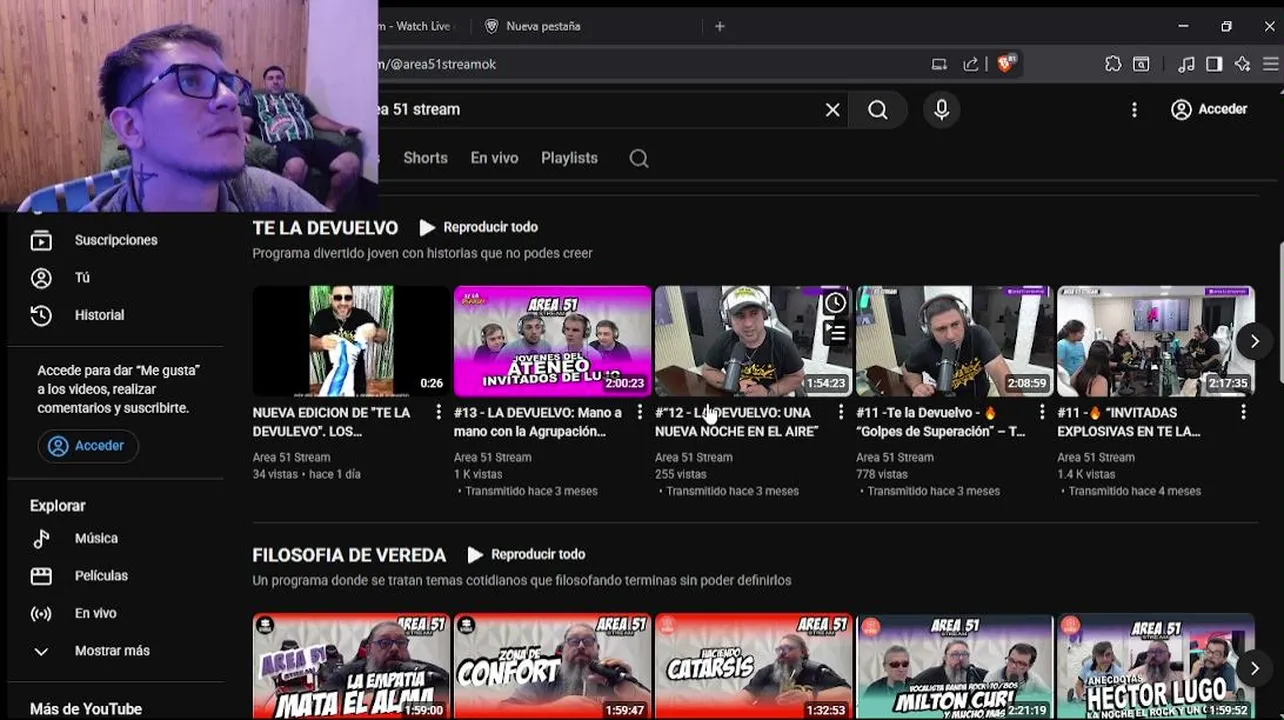
Task: Start voice search with microphone icon
Action: 941,110
